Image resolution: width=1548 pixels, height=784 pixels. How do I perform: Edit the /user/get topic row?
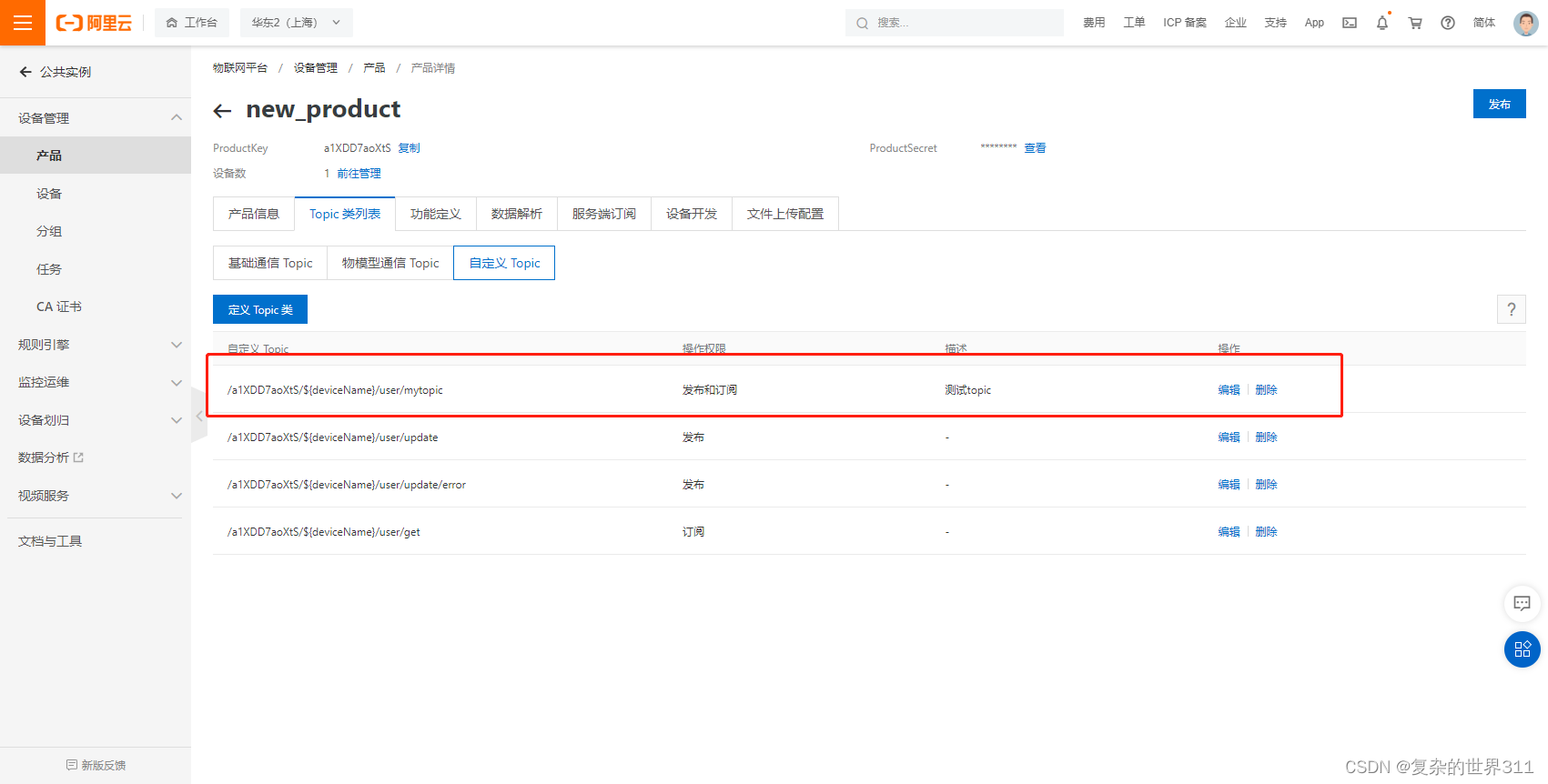coord(1229,532)
